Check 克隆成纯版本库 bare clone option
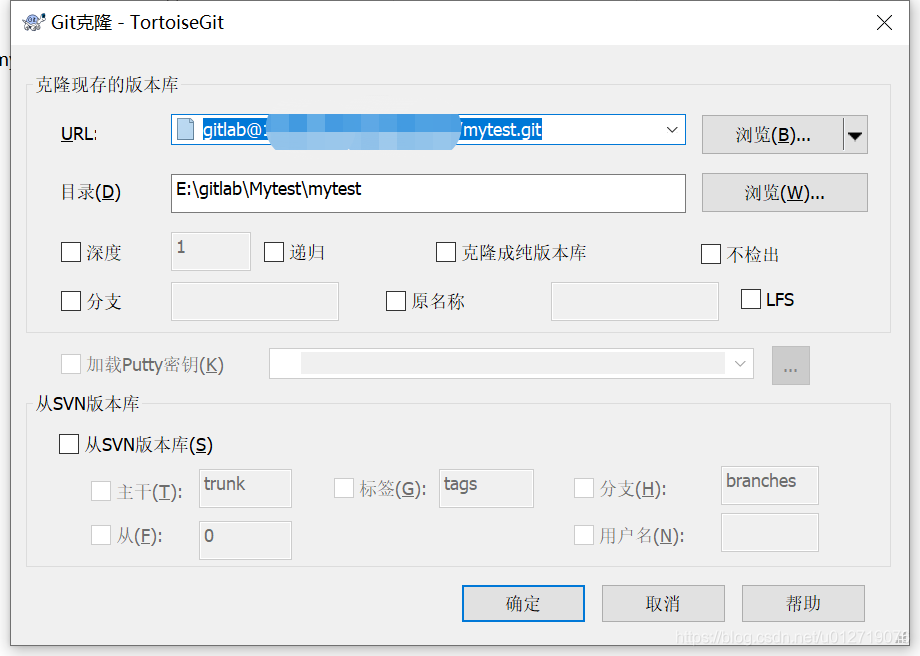This screenshot has width=920, height=656. coord(446,252)
